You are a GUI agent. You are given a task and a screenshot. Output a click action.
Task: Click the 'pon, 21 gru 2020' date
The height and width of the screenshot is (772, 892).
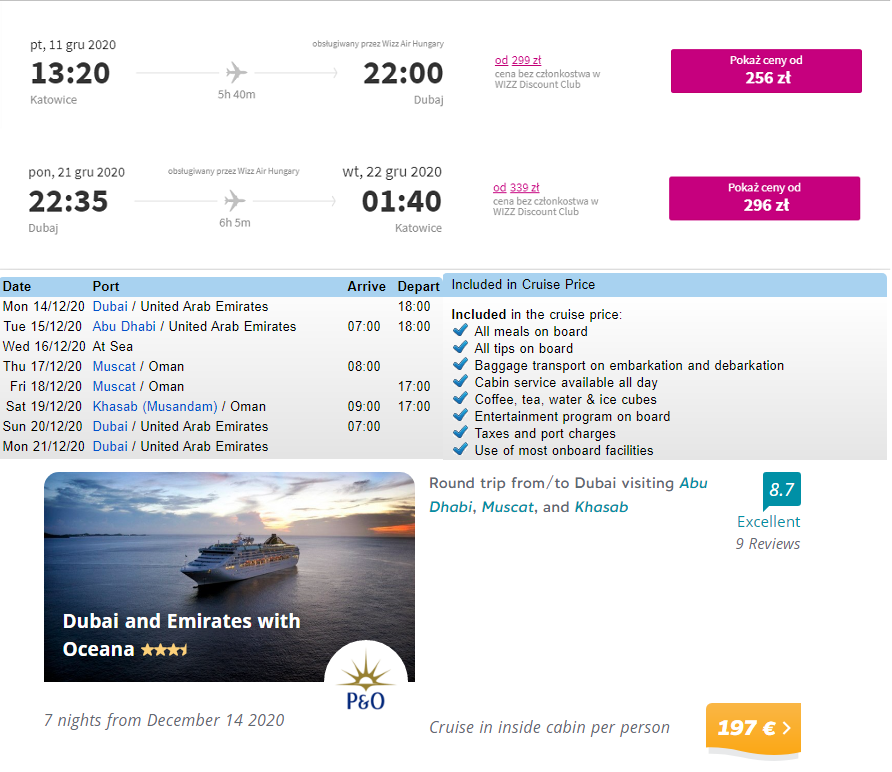76,172
